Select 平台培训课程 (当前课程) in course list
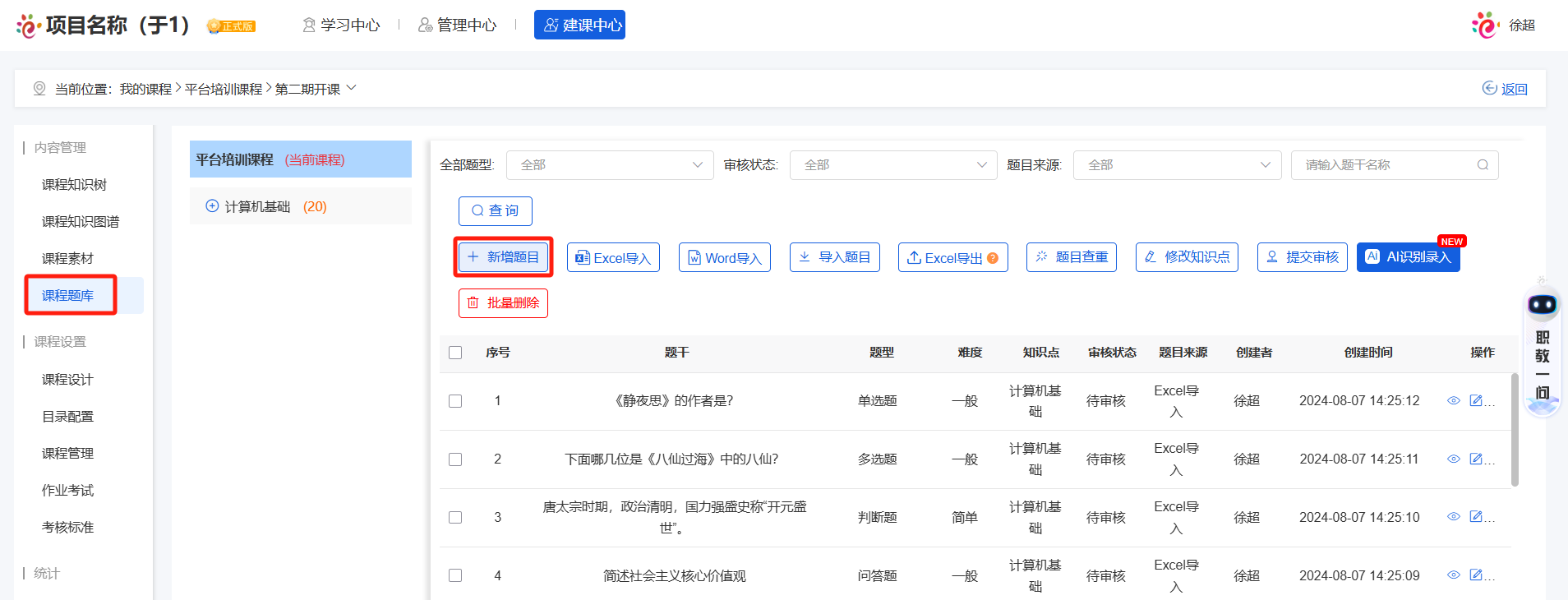This screenshot has width=1568, height=600. tap(301, 159)
